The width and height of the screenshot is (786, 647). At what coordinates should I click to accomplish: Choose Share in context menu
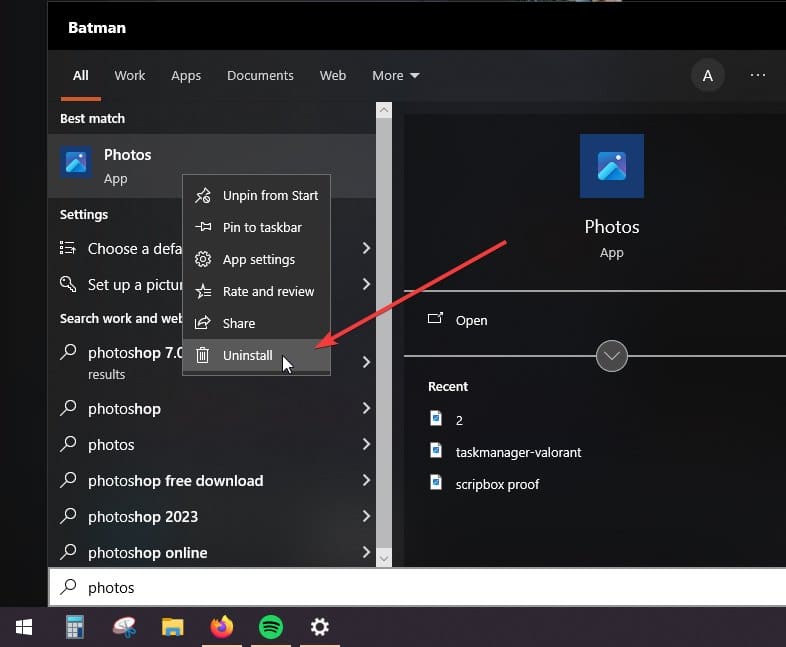coord(256,323)
